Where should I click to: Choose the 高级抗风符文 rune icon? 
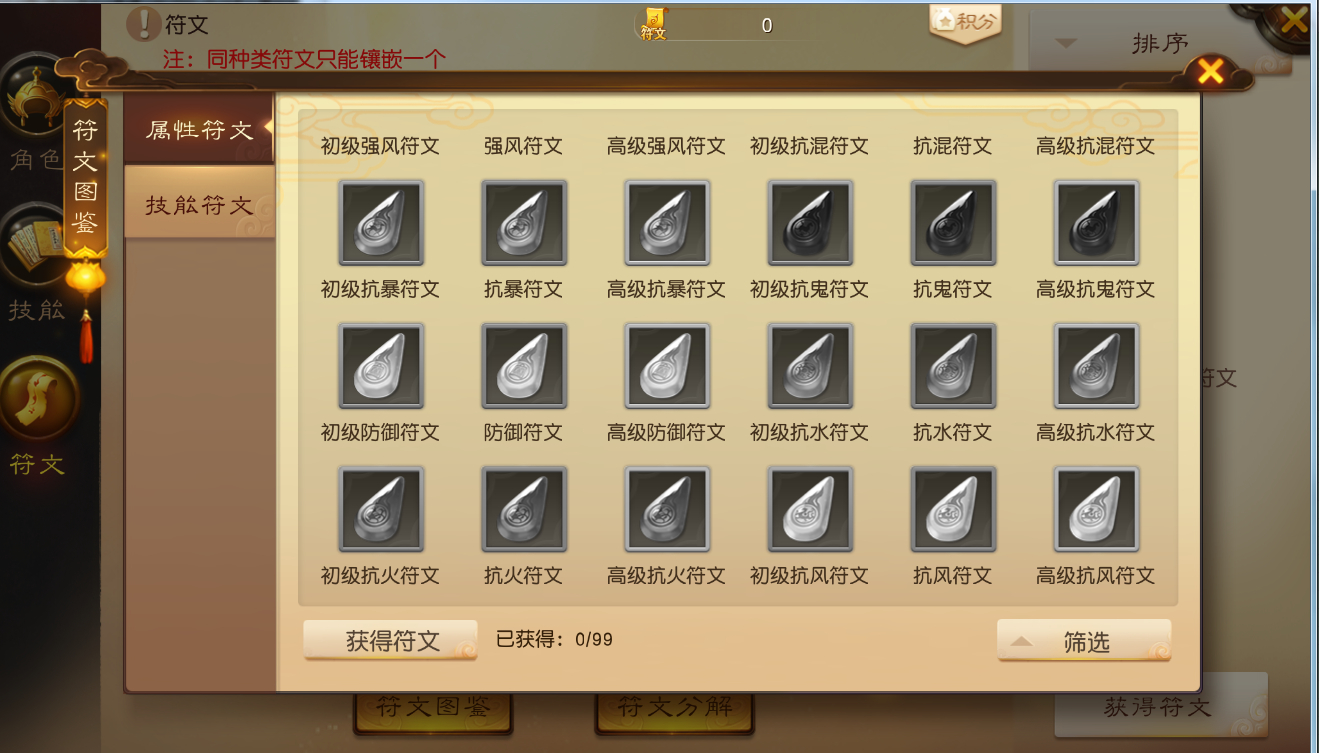click(1097, 509)
